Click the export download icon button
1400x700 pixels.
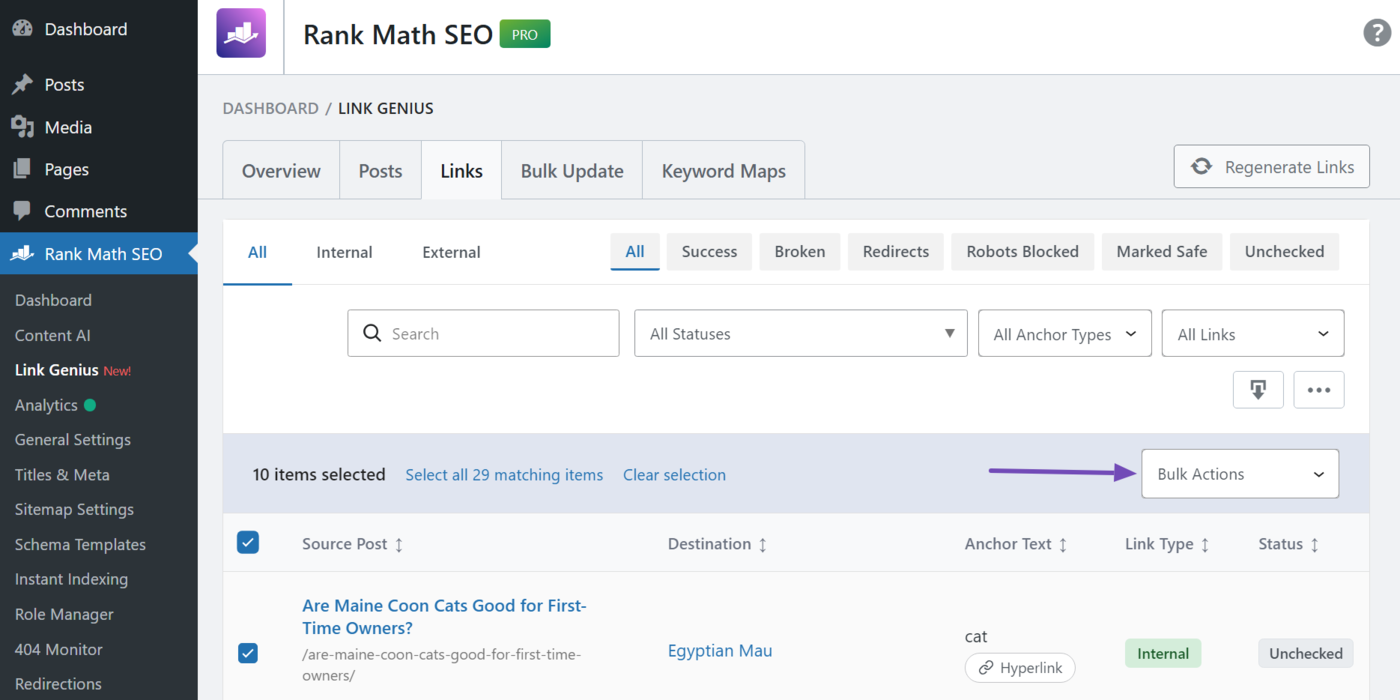pyautogui.click(x=1258, y=390)
